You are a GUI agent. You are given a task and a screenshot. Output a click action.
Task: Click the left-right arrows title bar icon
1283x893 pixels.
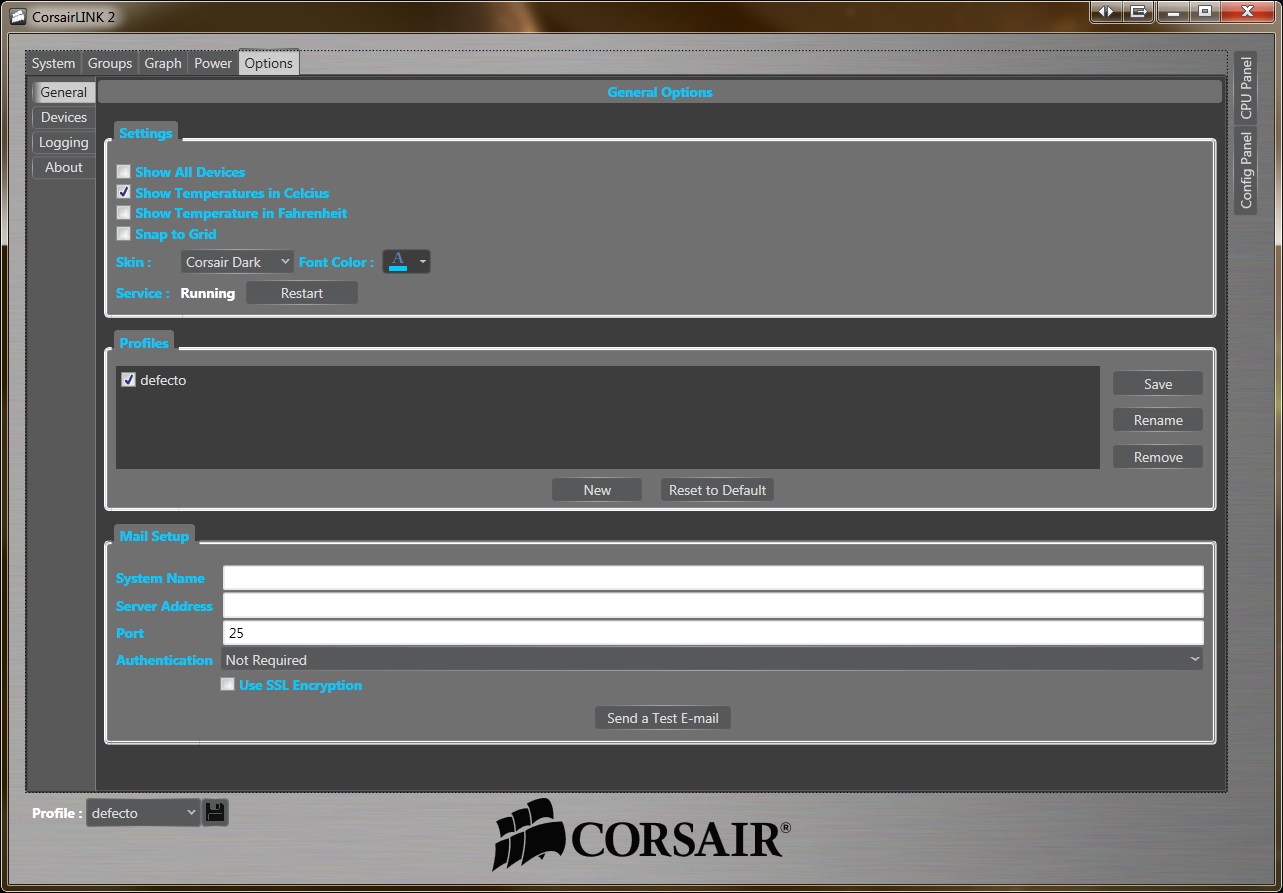pos(1105,12)
